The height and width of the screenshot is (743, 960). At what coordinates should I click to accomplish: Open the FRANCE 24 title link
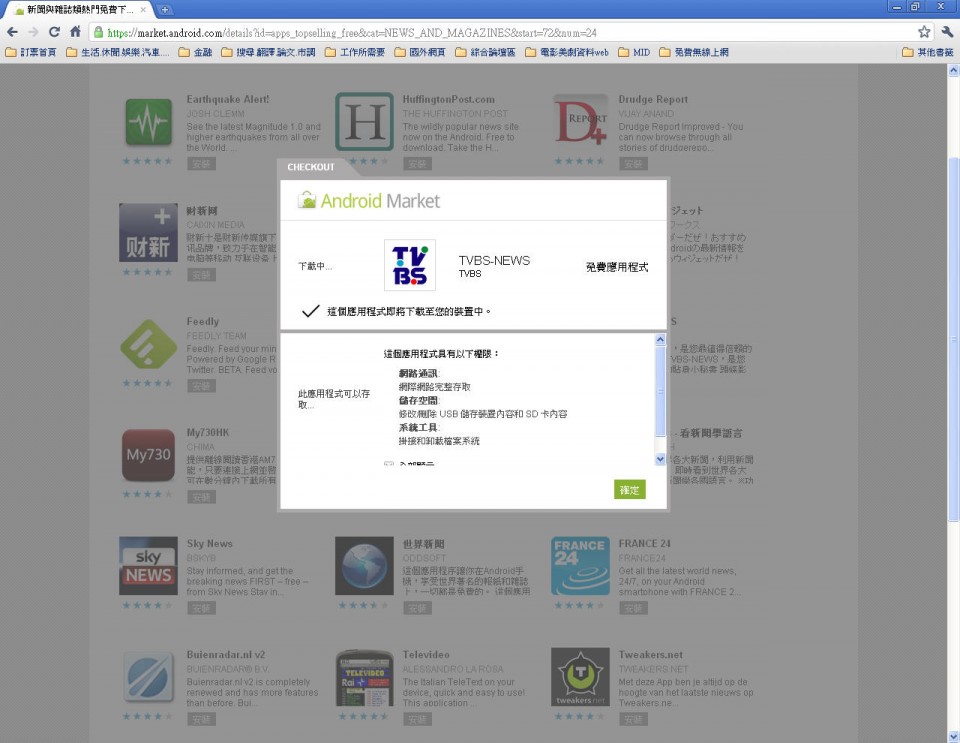click(645, 543)
